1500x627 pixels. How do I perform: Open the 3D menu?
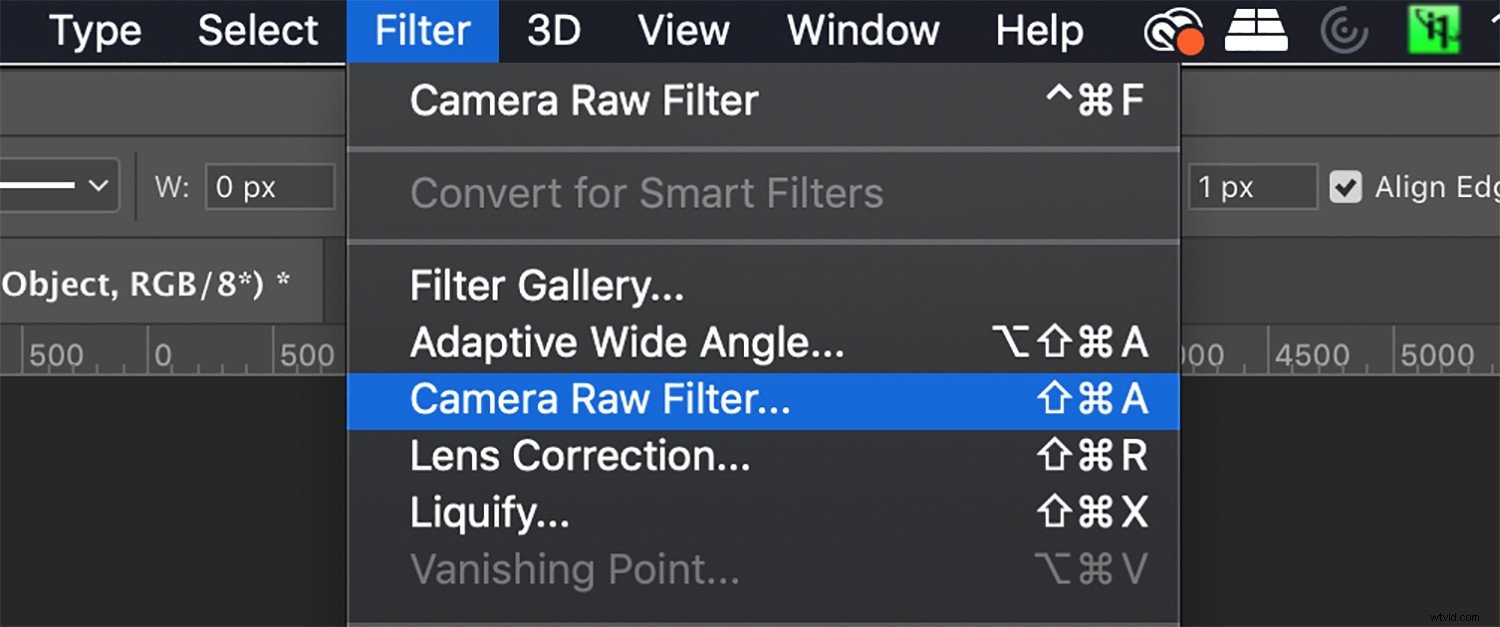551,30
